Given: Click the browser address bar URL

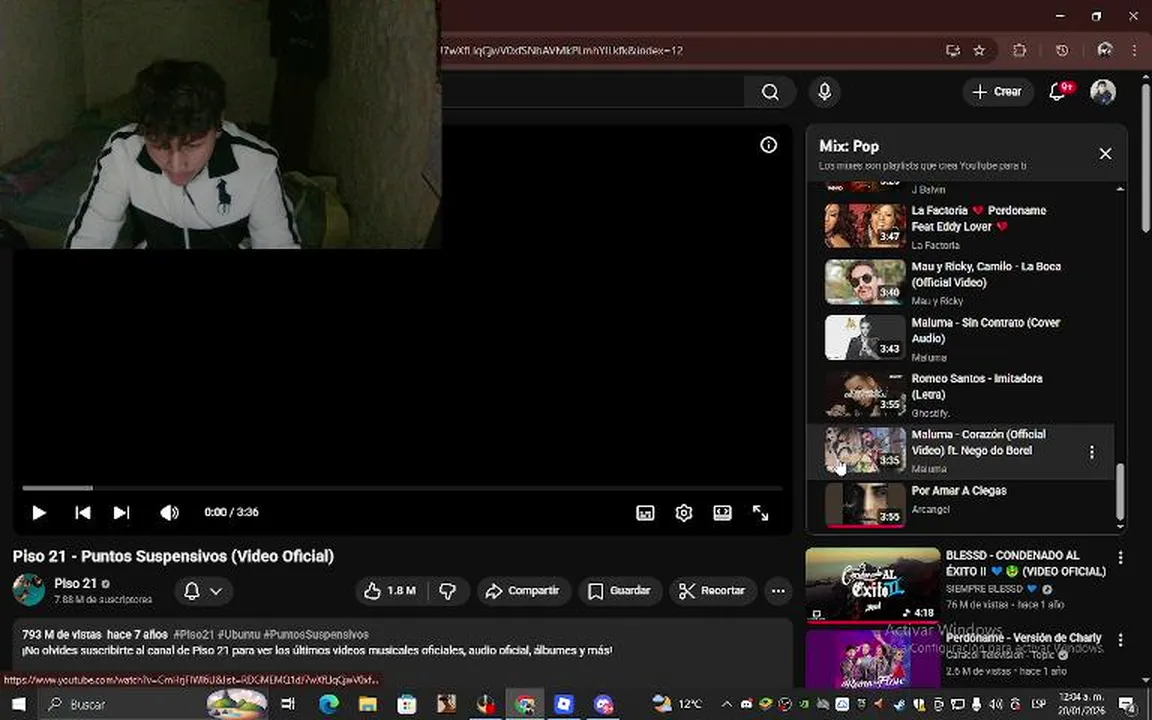Looking at the screenshot, I should pos(562,51).
